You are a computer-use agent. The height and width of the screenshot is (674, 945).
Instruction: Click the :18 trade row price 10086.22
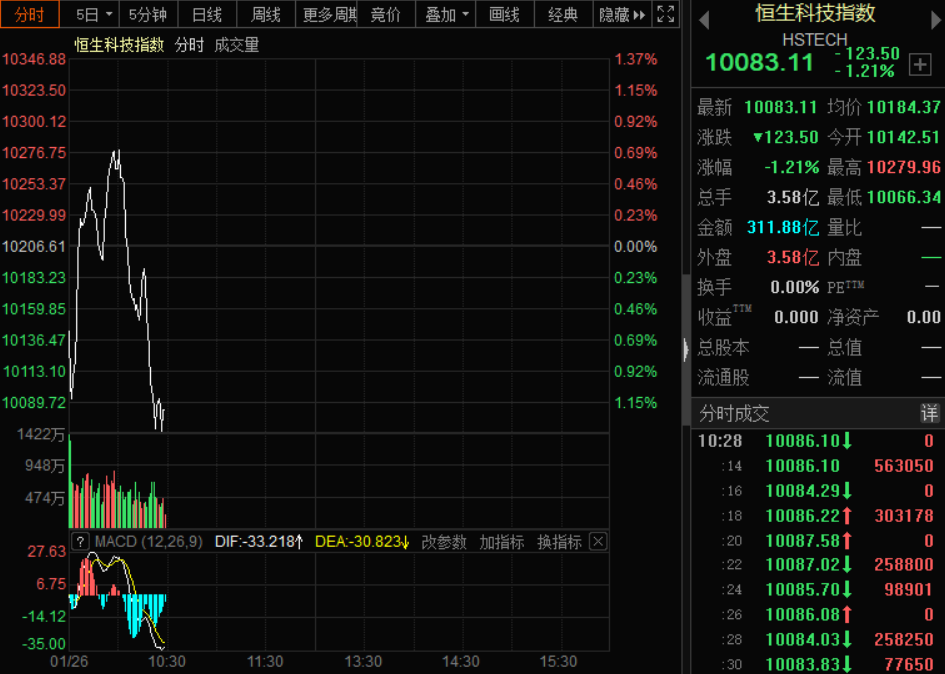pos(803,515)
